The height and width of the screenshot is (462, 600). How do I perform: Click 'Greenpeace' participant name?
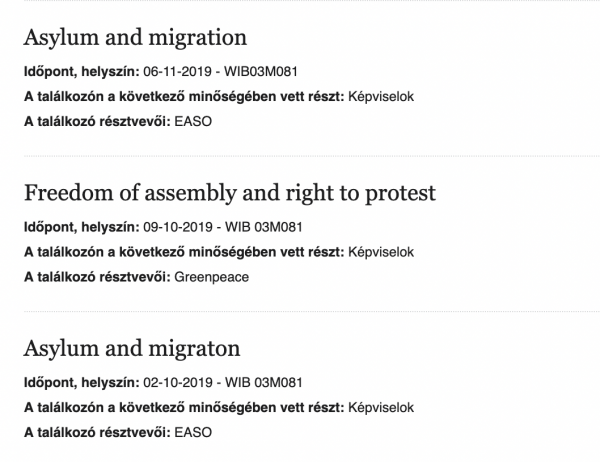pyautogui.click(x=212, y=277)
